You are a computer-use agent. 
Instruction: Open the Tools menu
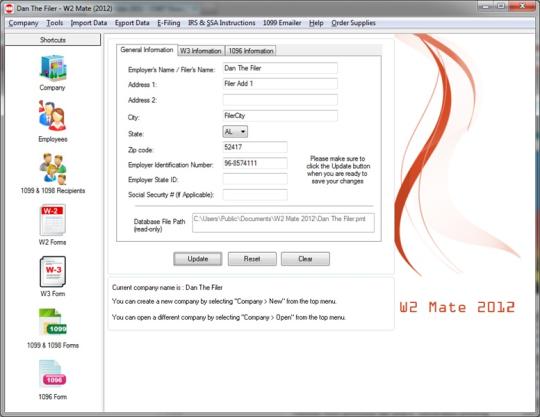point(55,23)
